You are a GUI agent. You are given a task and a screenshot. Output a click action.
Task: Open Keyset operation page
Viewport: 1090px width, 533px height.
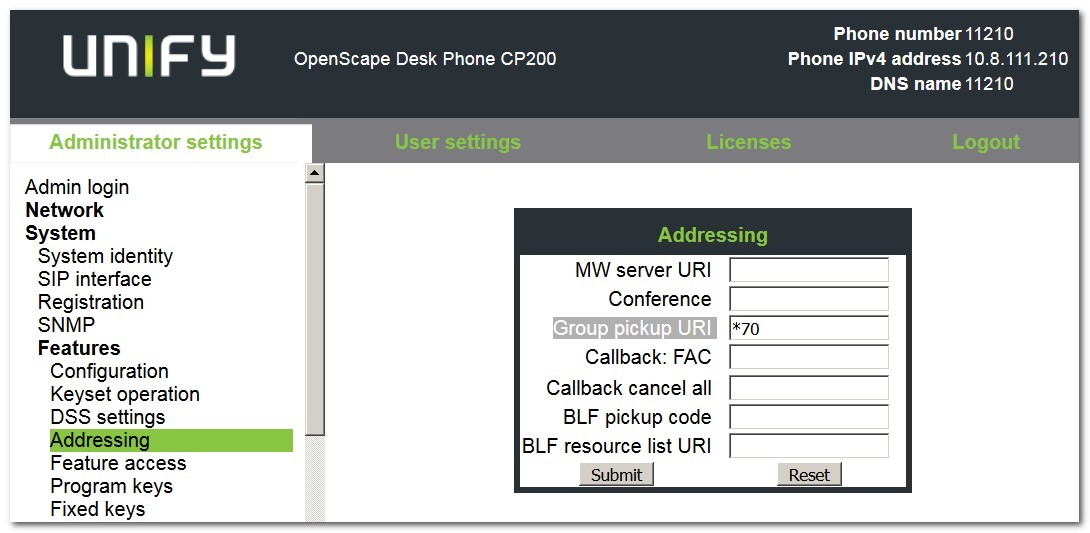125,394
